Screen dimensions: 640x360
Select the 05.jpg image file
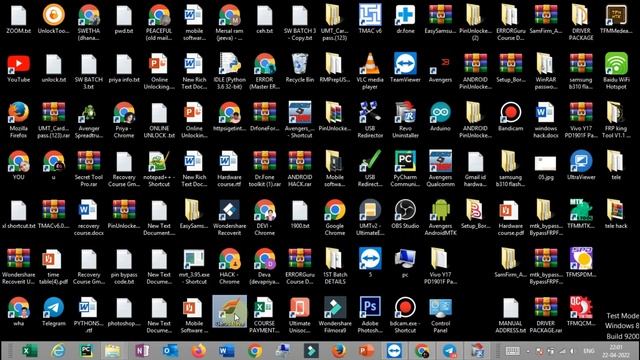546,167
